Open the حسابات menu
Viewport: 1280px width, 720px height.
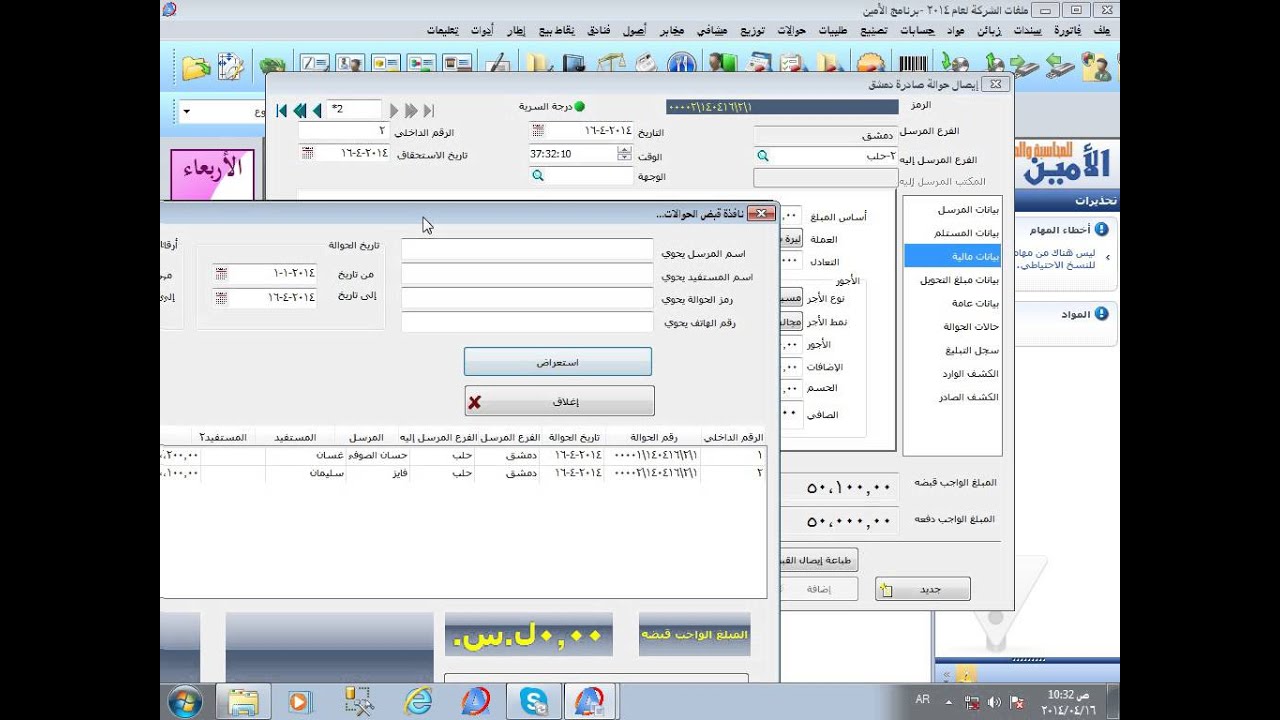917,31
